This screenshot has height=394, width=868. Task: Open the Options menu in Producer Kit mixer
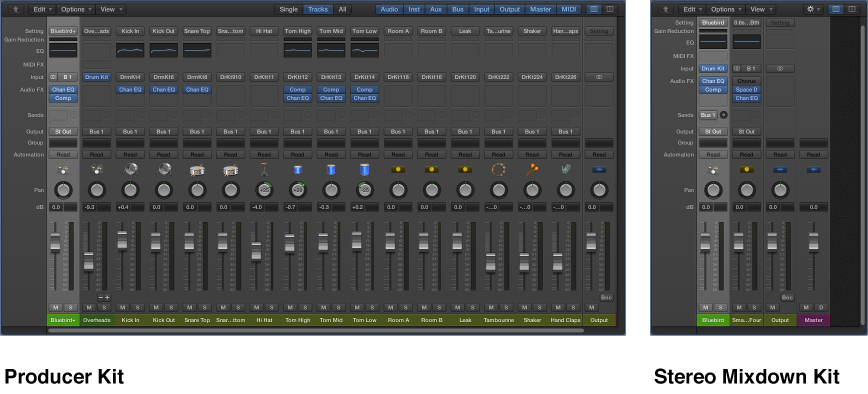tap(75, 9)
